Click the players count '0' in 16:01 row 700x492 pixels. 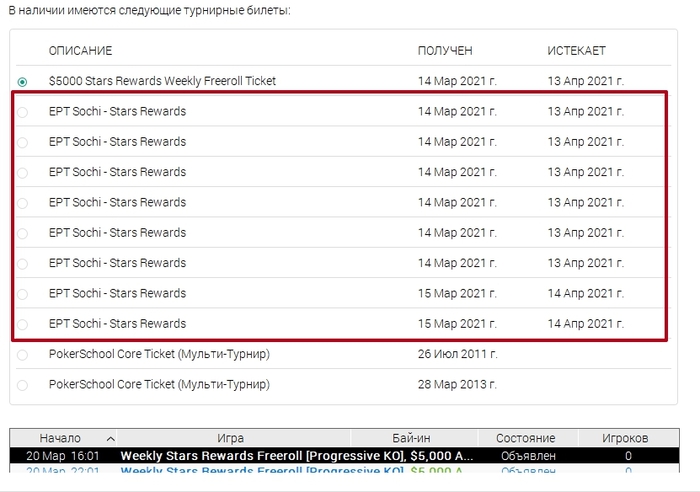[x=629, y=456]
